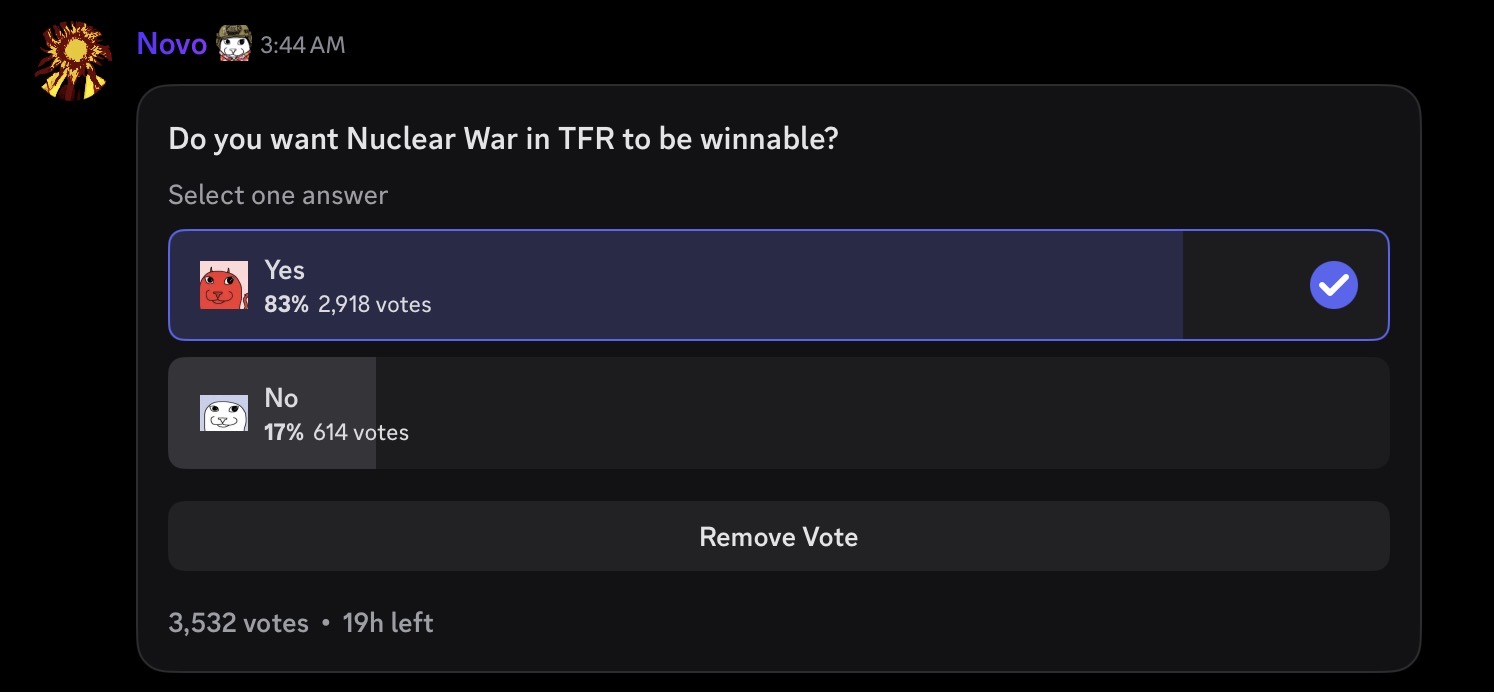Click the "Select one answer" hint text

[278, 195]
